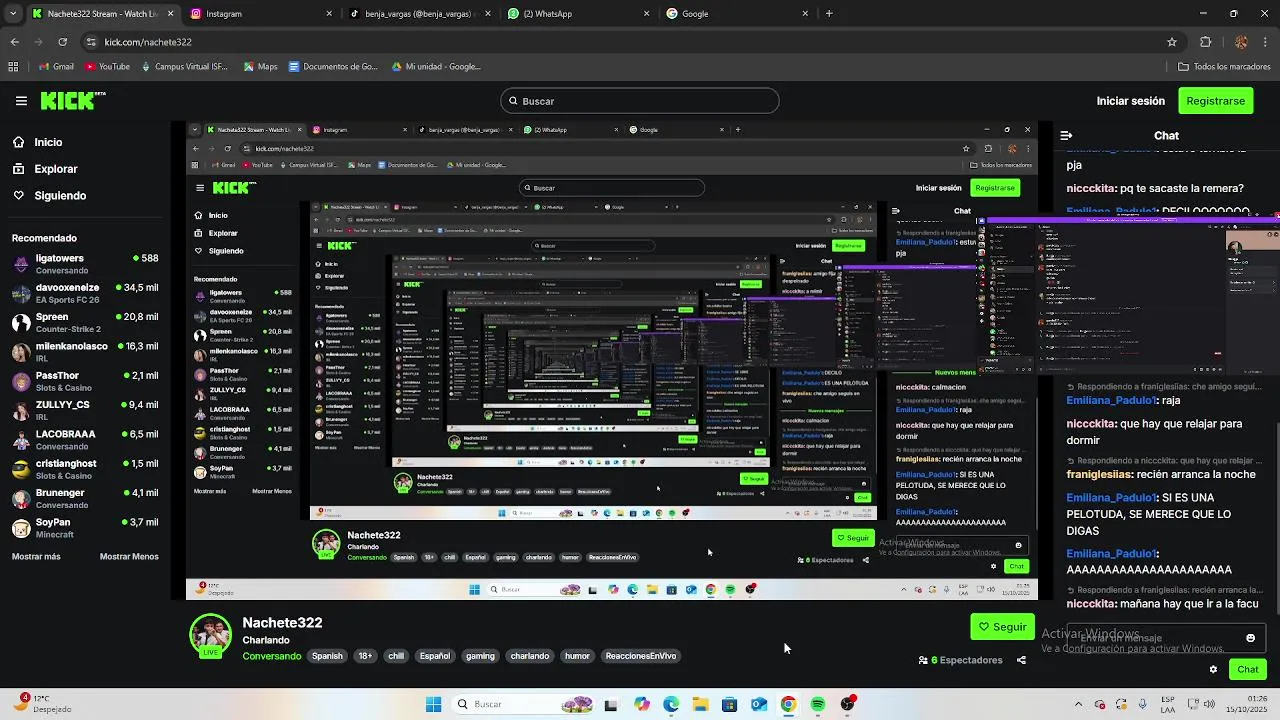
Task: Click the Iniciar sesión button
Action: (1130, 101)
